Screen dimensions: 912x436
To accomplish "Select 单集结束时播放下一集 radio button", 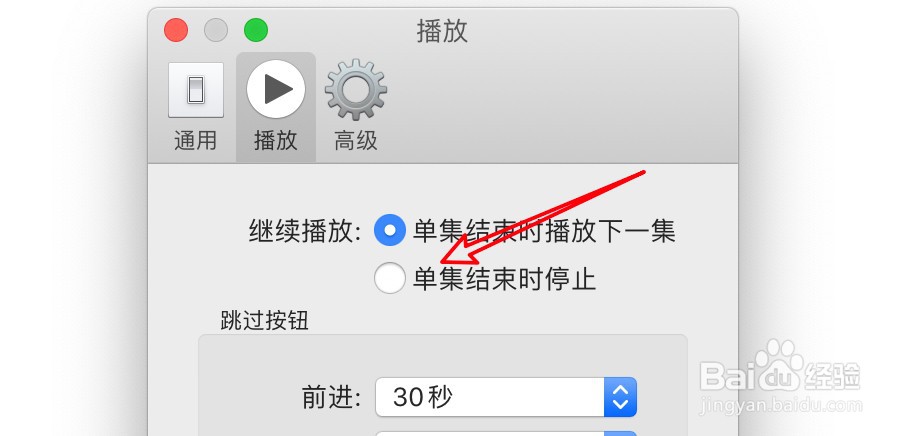I will pyautogui.click(x=390, y=230).
